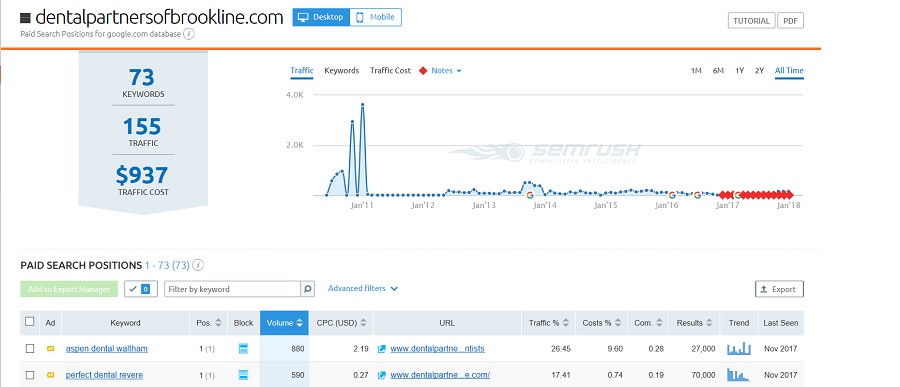This screenshot has height=387, width=900.
Task: Sort by Volume column
Action: click(x=284, y=323)
